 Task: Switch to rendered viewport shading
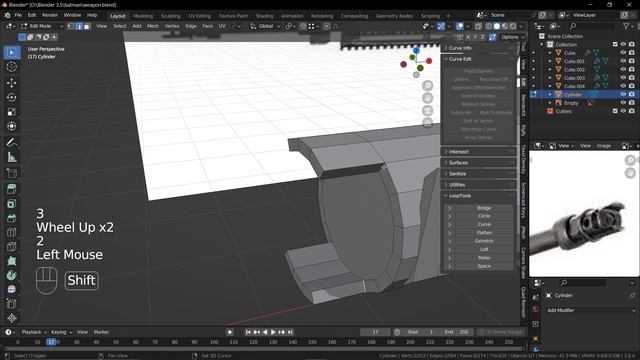click(x=513, y=26)
